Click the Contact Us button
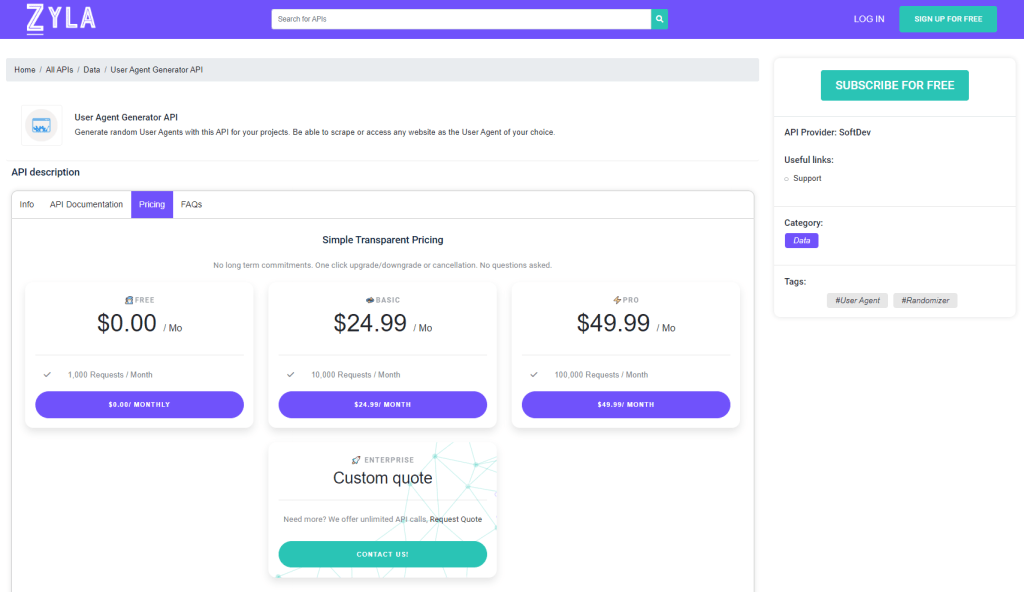This screenshot has height=592, width=1024. [x=383, y=554]
